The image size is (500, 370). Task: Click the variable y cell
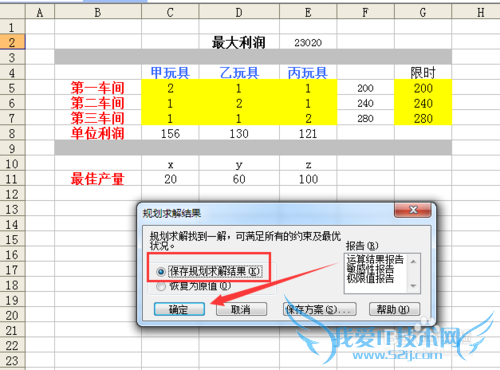point(239,164)
